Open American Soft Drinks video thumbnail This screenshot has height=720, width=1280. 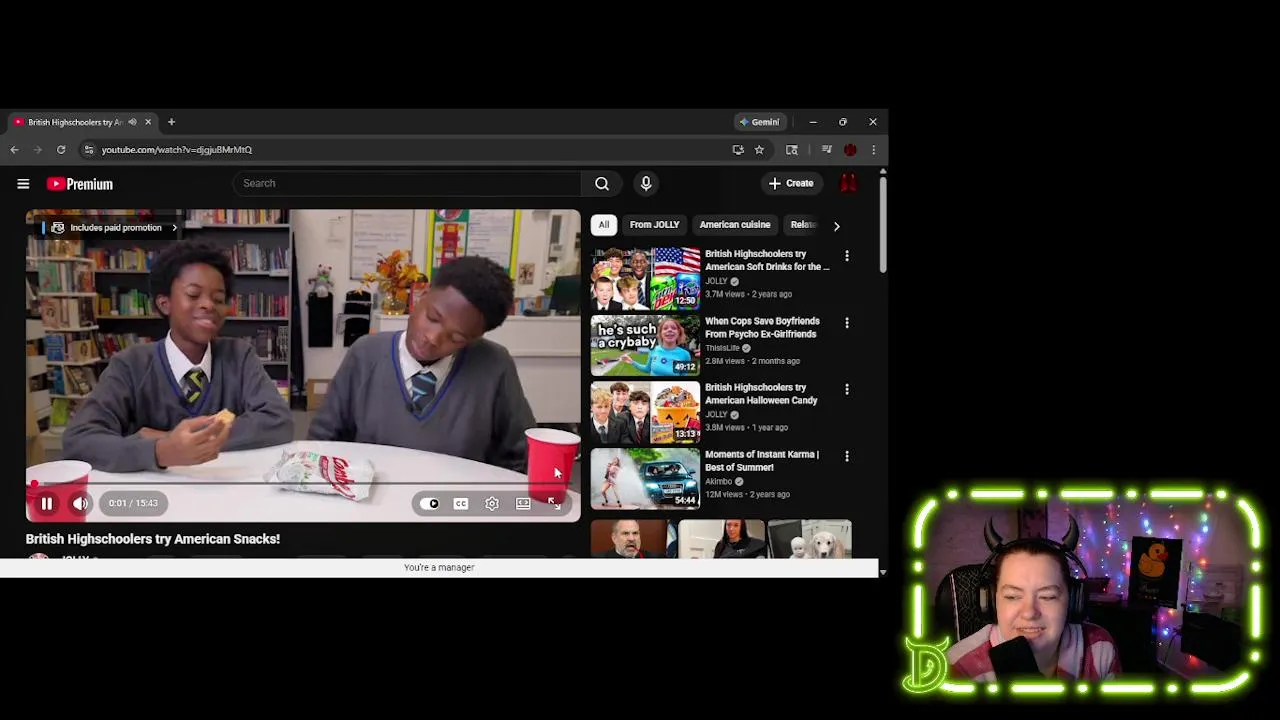[645, 278]
